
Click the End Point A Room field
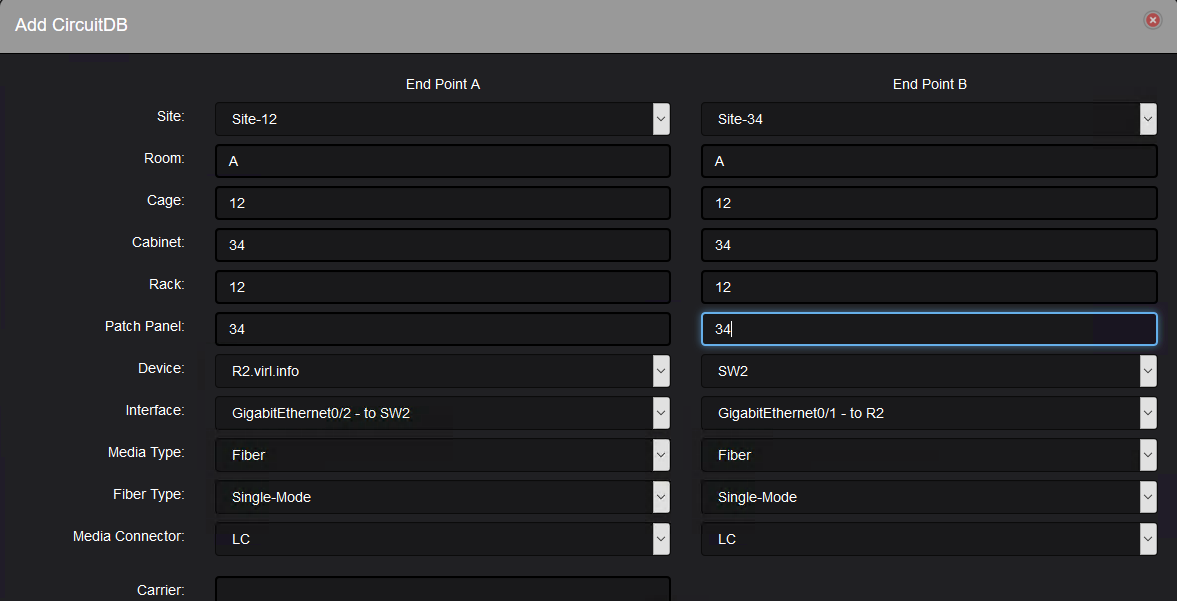pos(442,161)
